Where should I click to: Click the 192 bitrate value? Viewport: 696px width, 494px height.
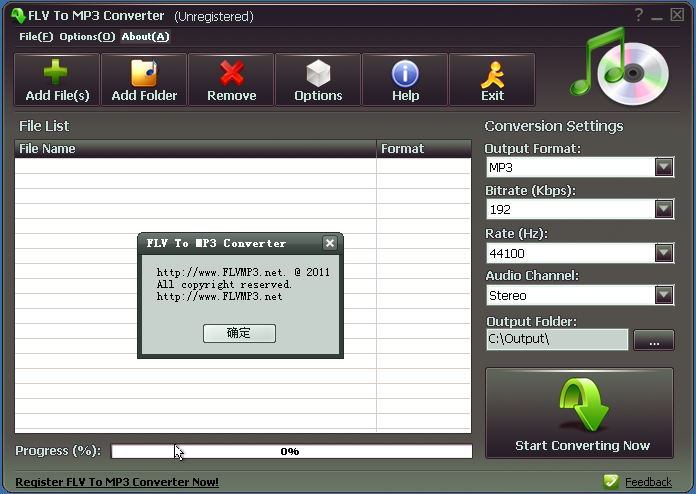point(500,209)
